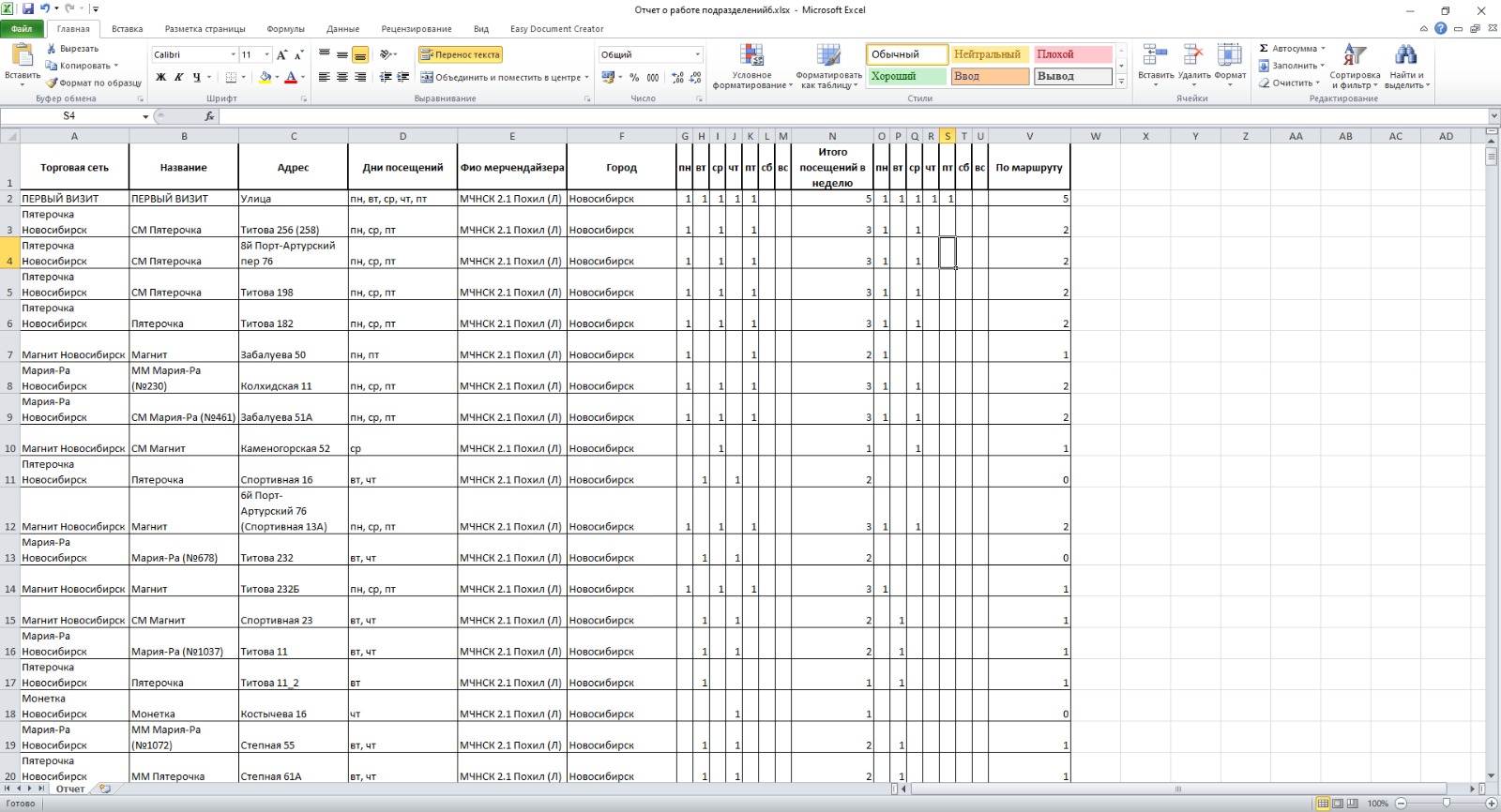Increase font size
This screenshot has width=1501, height=812.
tap(281, 54)
